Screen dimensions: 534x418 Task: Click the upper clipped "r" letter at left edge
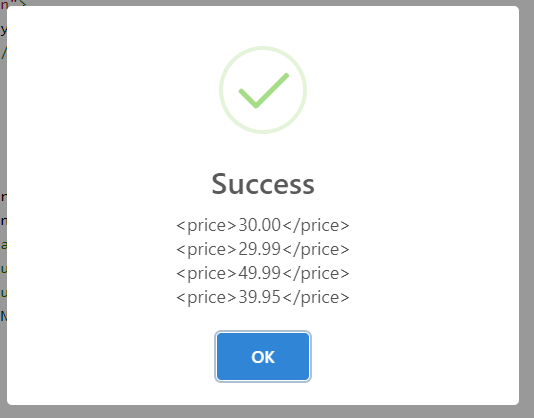(3, 197)
